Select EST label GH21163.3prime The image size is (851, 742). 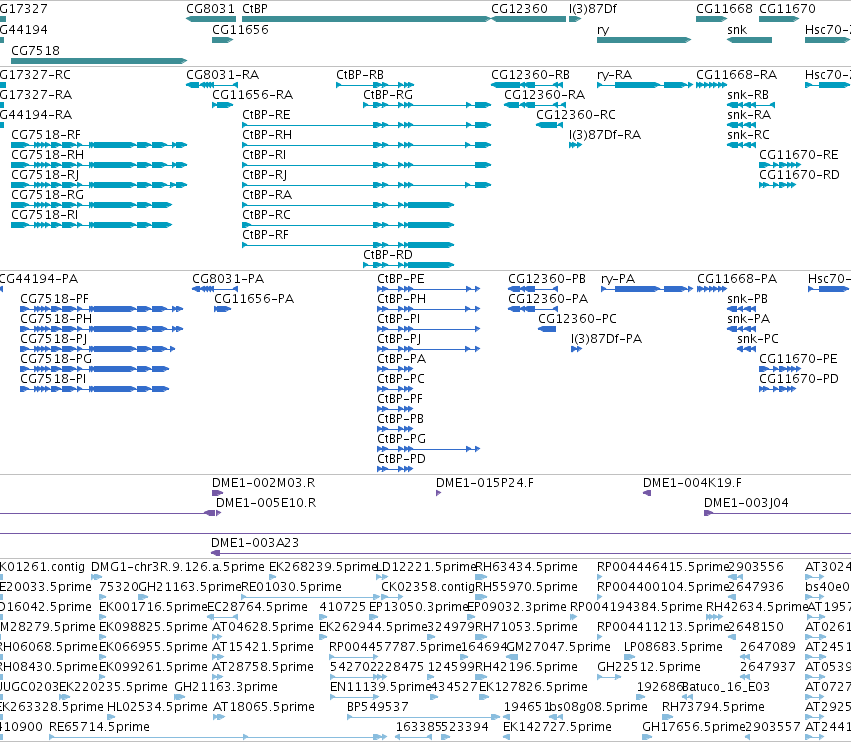(226, 687)
